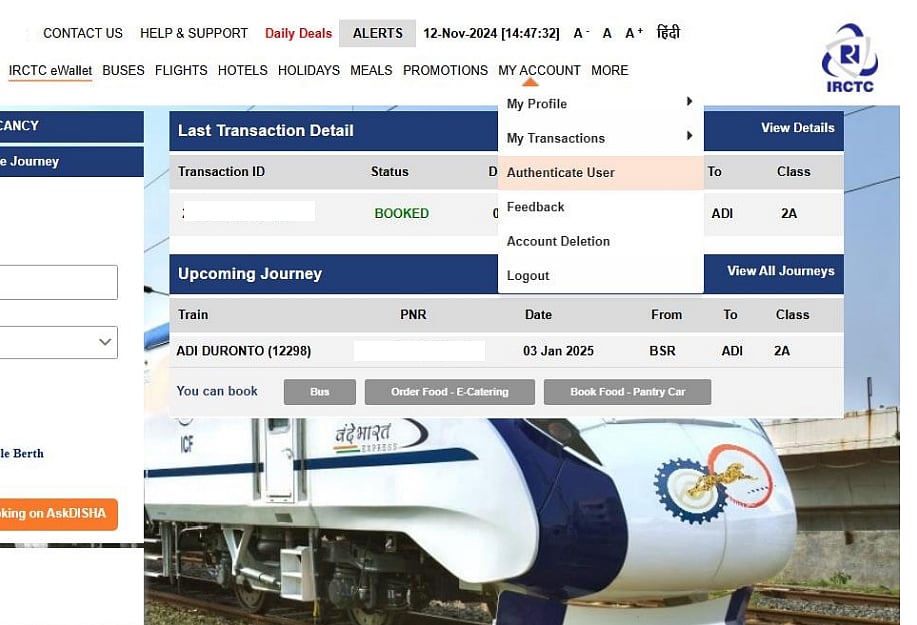Click Order Food - E-Catering button
This screenshot has width=917, height=625.
tap(449, 392)
